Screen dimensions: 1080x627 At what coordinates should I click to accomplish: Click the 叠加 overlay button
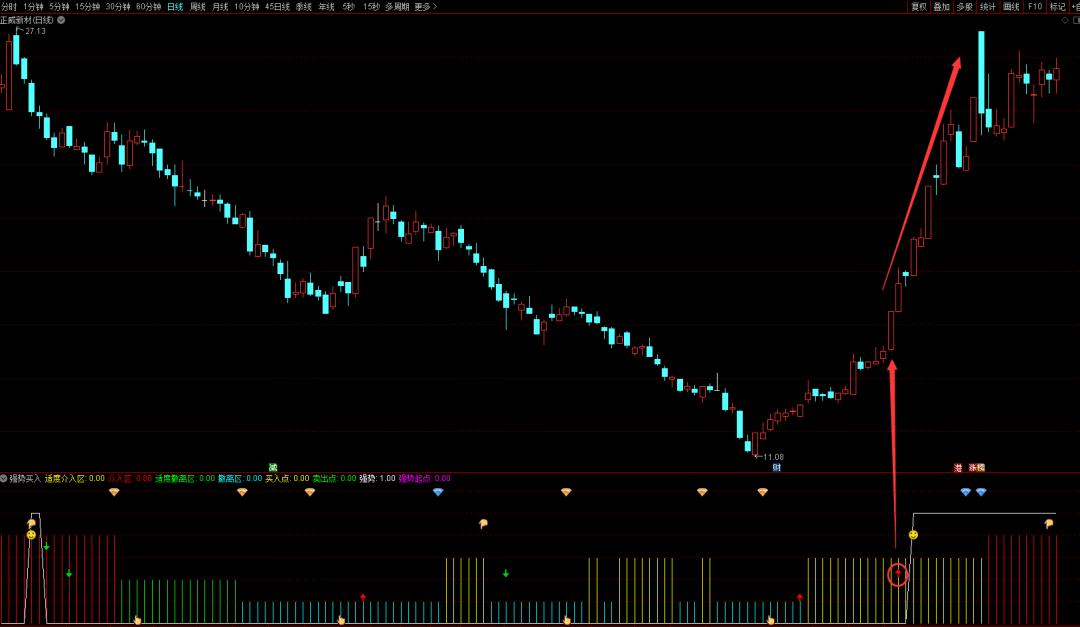pos(942,6)
